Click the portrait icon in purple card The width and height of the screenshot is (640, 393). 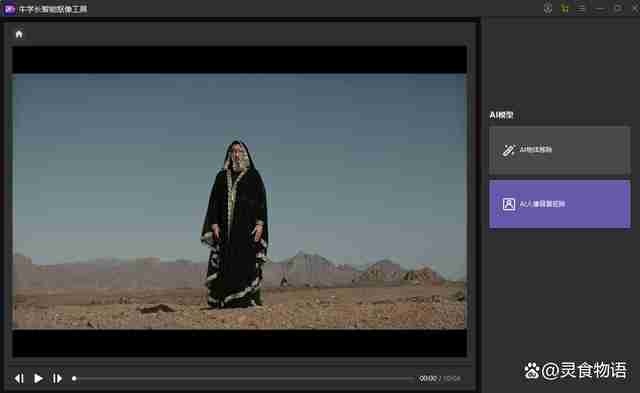point(508,204)
